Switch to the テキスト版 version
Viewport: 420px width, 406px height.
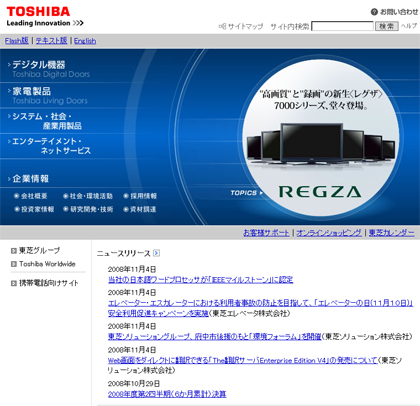[52, 41]
